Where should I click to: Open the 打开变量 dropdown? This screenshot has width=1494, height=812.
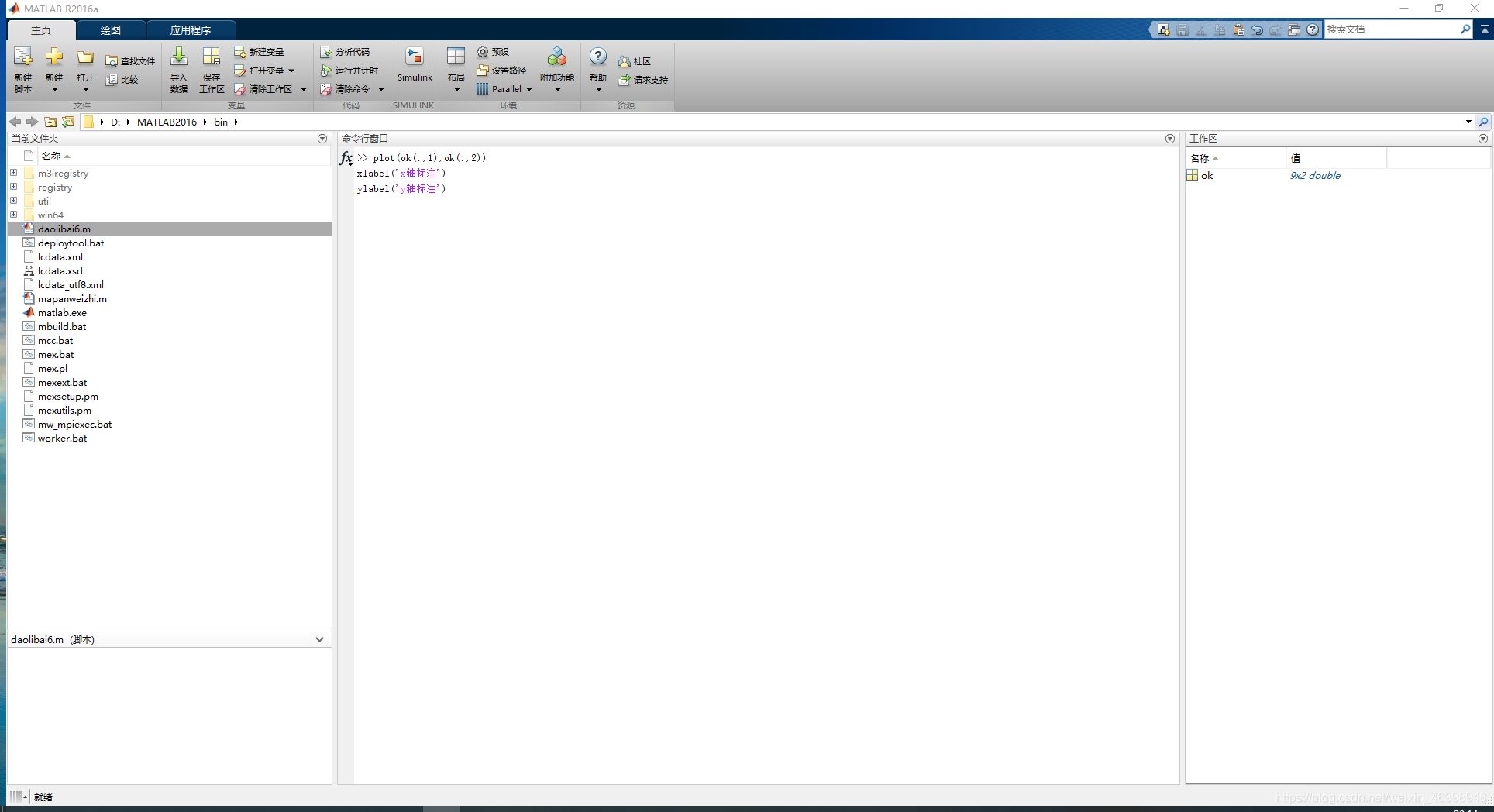click(x=264, y=71)
